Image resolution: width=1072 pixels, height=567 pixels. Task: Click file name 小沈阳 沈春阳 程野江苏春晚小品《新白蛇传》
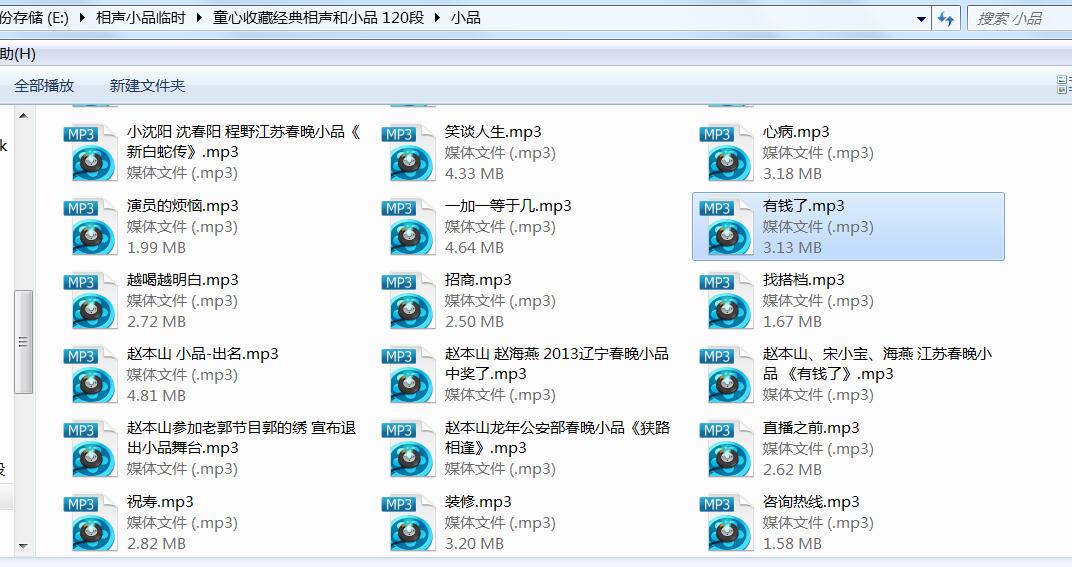(244, 142)
